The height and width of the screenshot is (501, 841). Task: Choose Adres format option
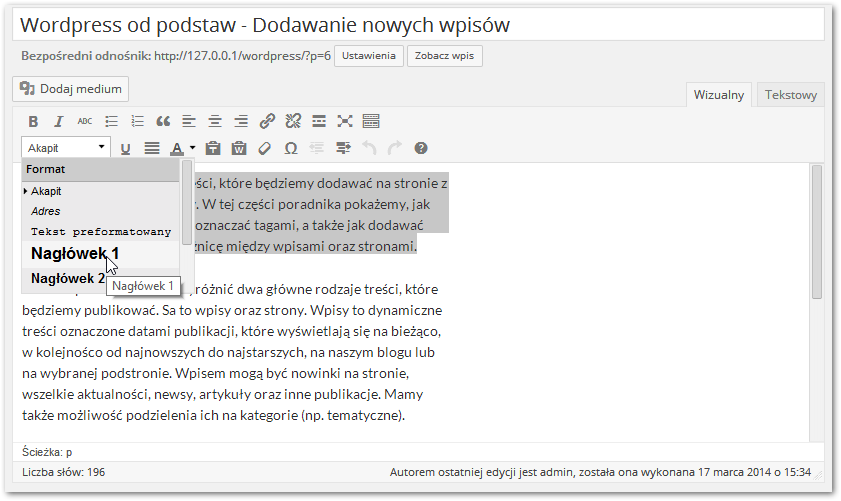click(x=100, y=211)
